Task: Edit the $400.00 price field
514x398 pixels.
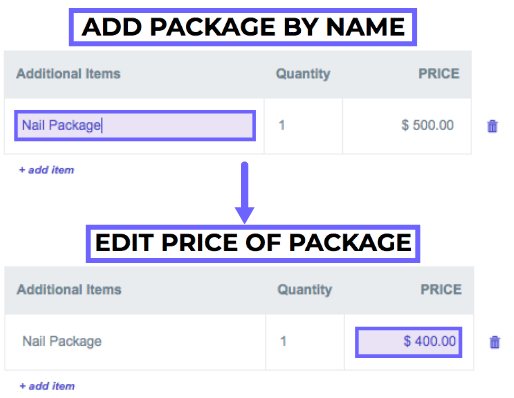Action: [x=409, y=342]
